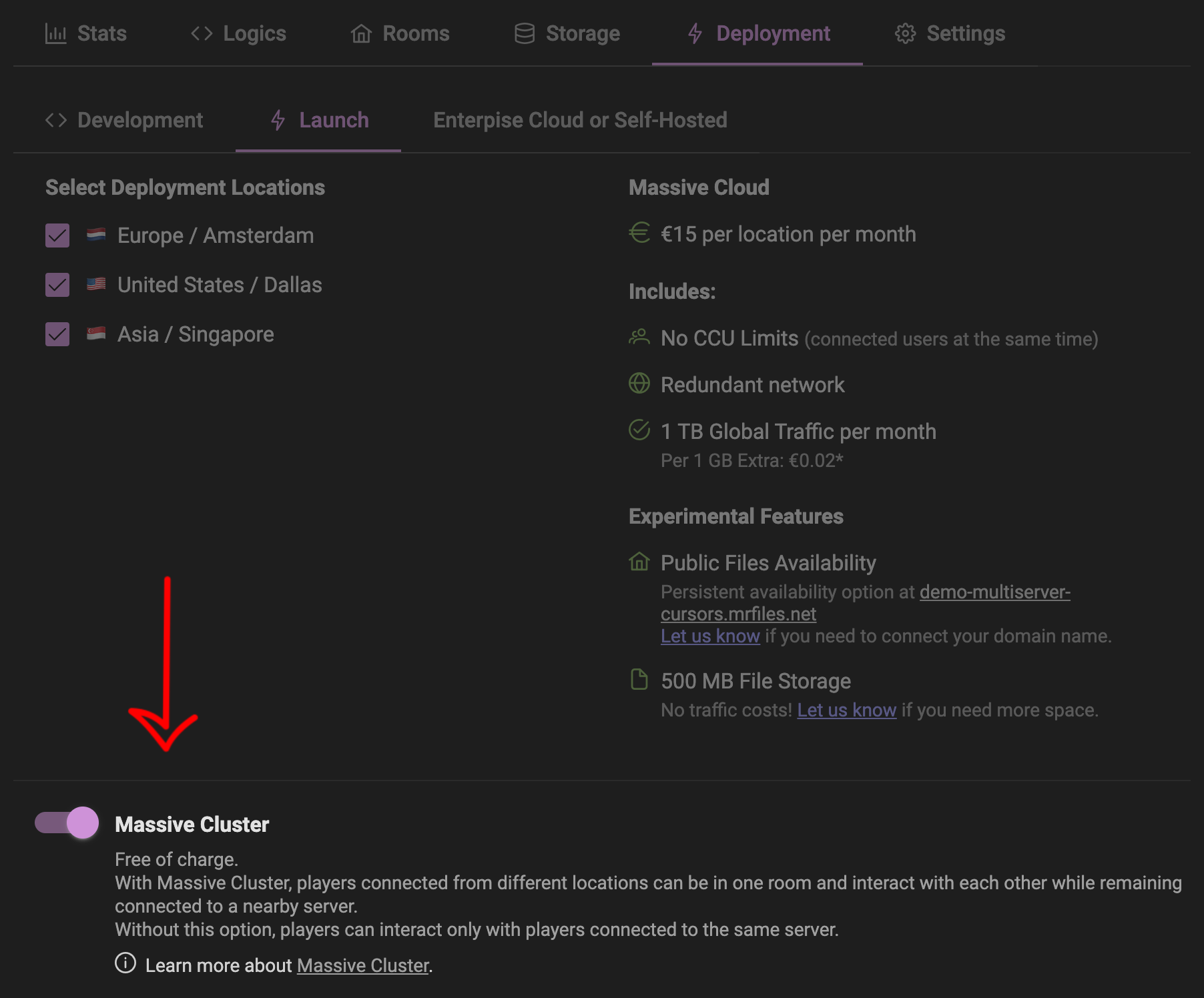Viewport: 1204px width, 998px height.
Task: Click Let us know about domain name
Action: pos(710,636)
